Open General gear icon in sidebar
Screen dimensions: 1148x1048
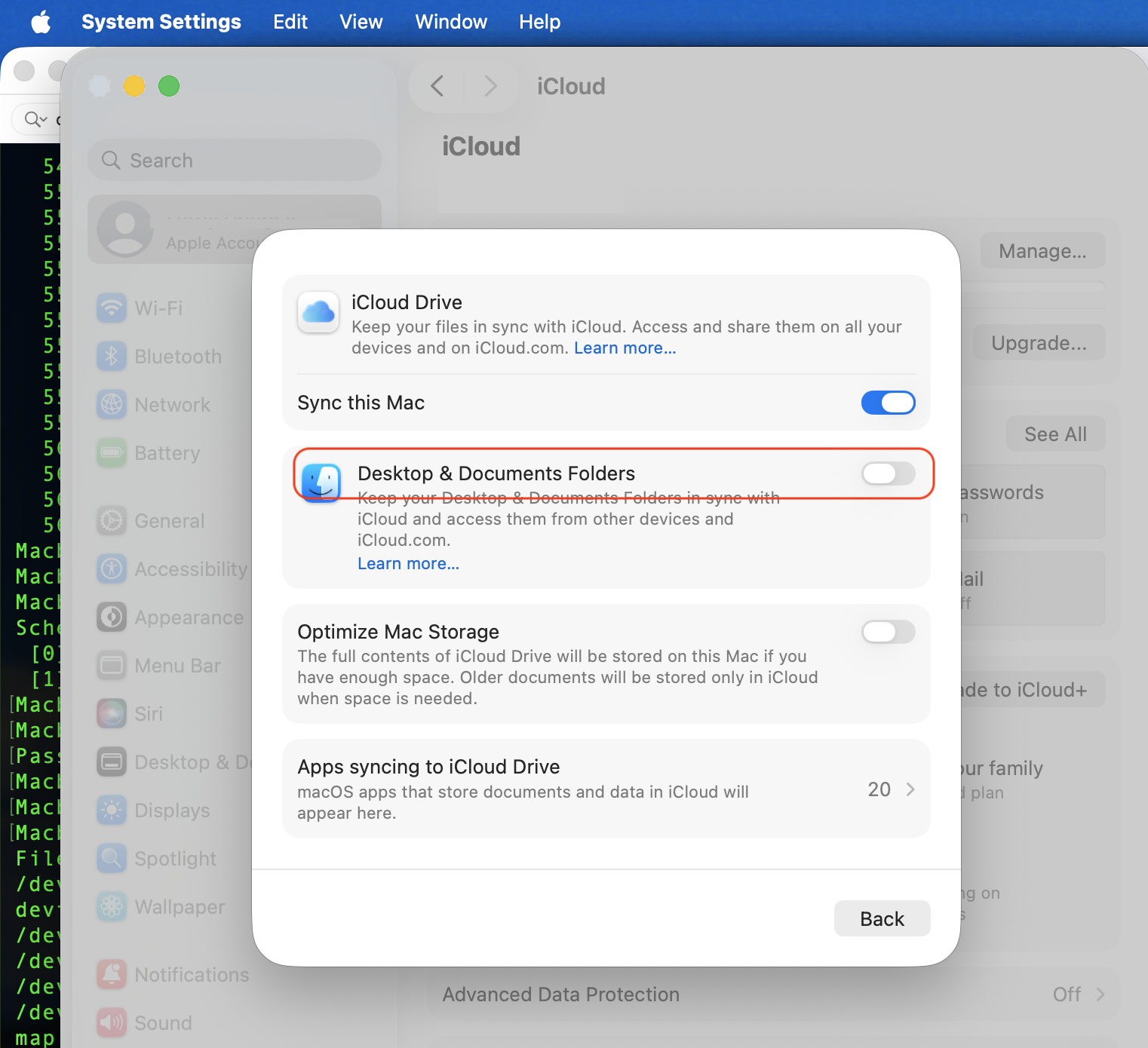112,520
